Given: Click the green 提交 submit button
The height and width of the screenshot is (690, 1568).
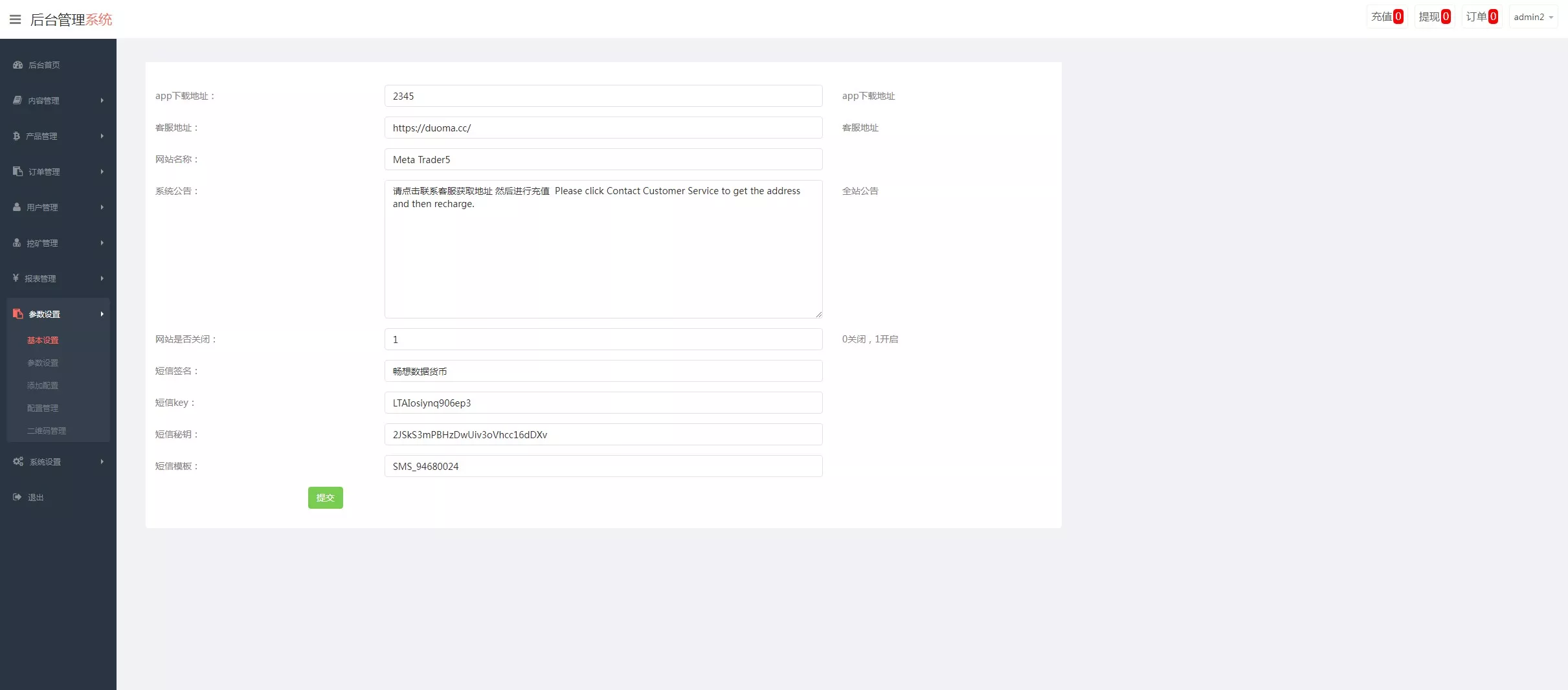Looking at the screenshot, I should point(325,498).
